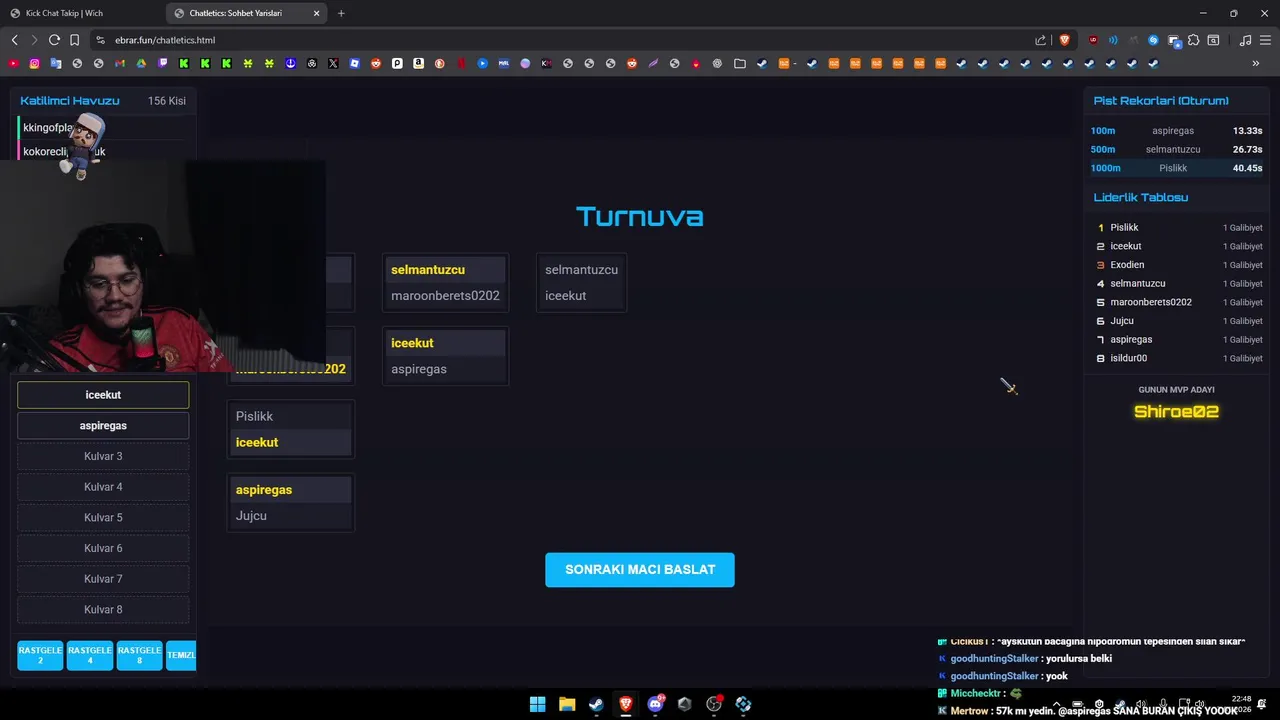Image resolution: width=1280 pixels, height=720 pixels.
Task: Open Discord from the taskbar
Action: point(656,704)
